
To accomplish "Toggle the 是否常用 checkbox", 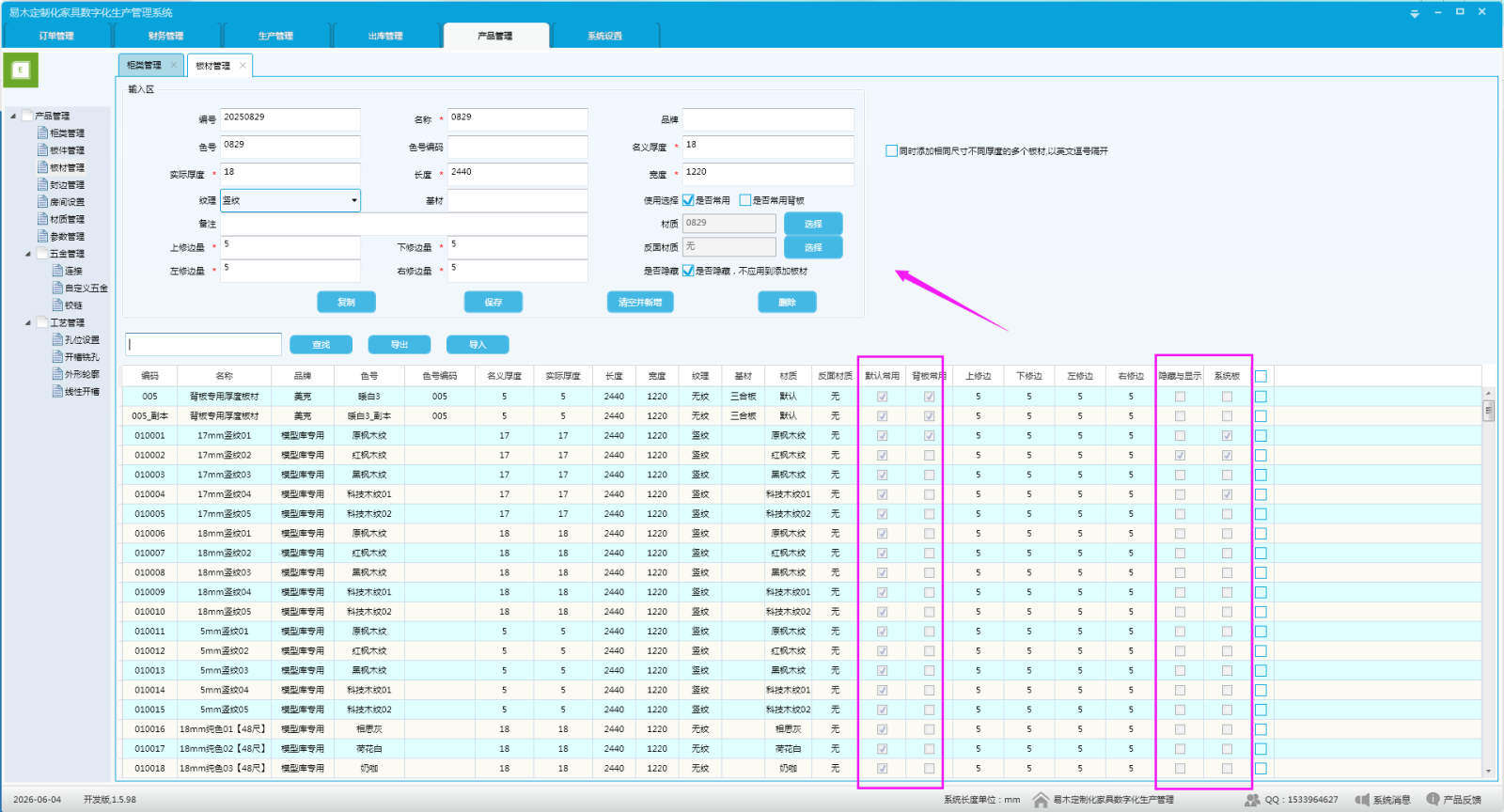I will point(688,200).
